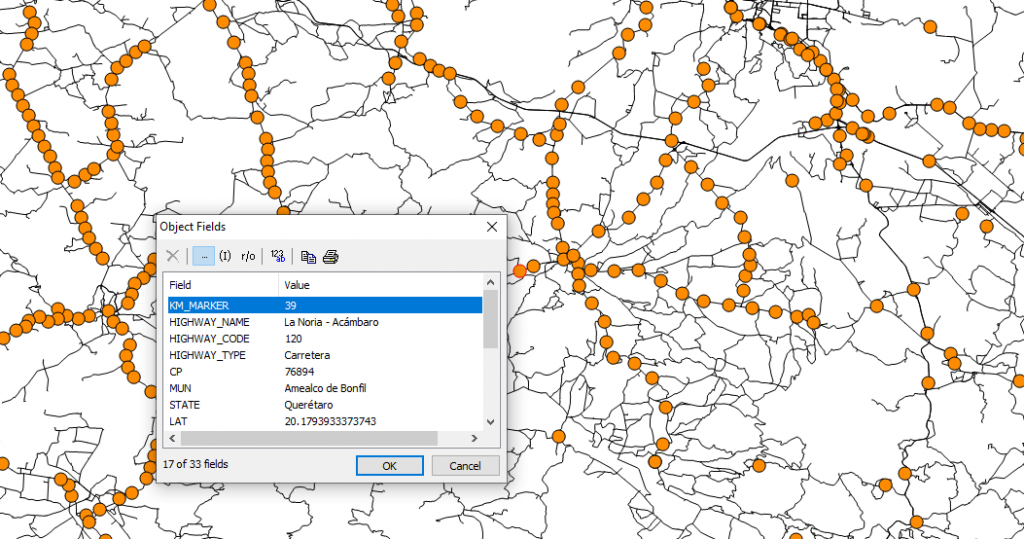This screenshot has height=539, width=1024.
Task: Select the MUN field row
Action: pos(325,388)
